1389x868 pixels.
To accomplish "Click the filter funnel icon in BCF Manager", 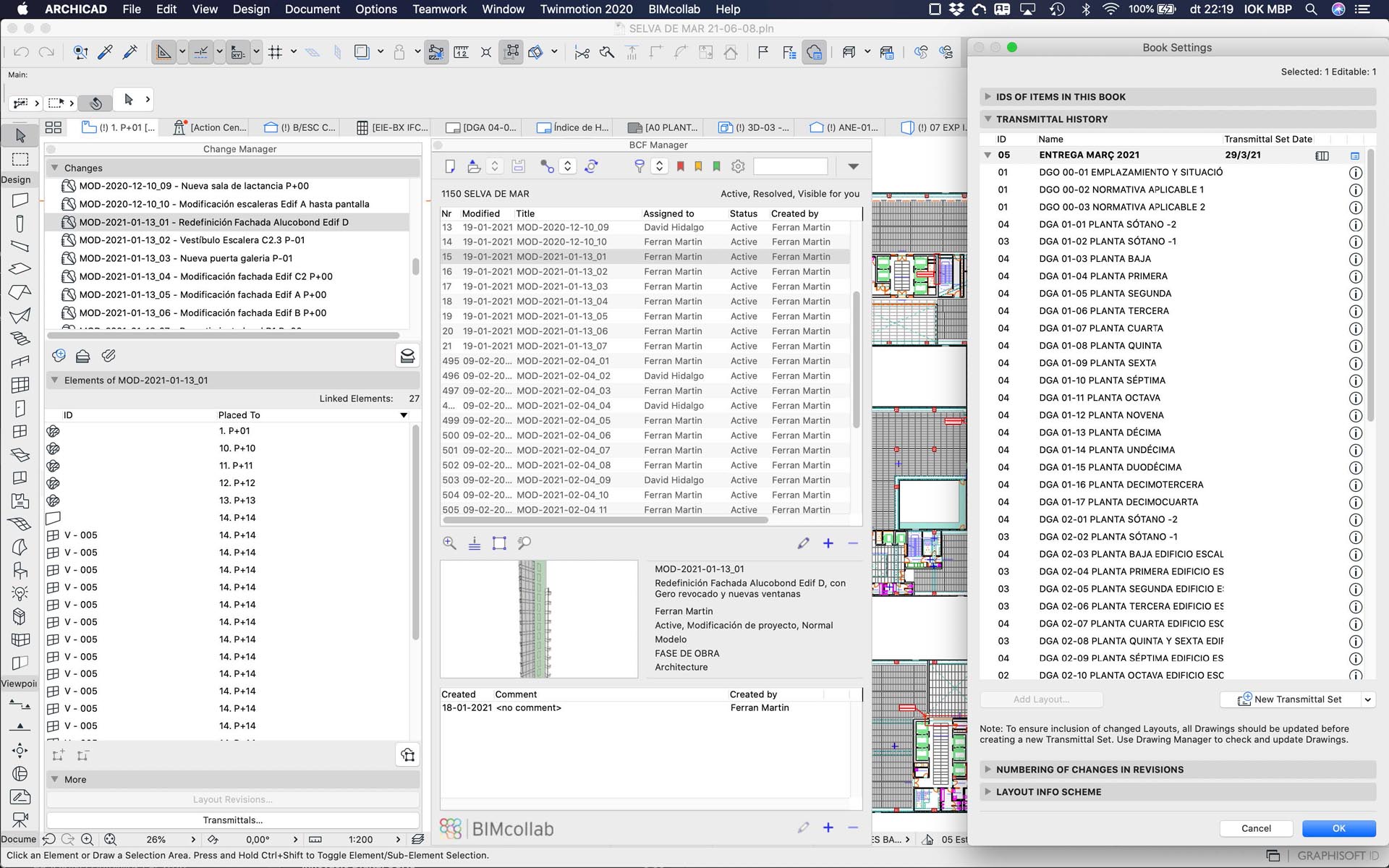I will tap(639, 167).
